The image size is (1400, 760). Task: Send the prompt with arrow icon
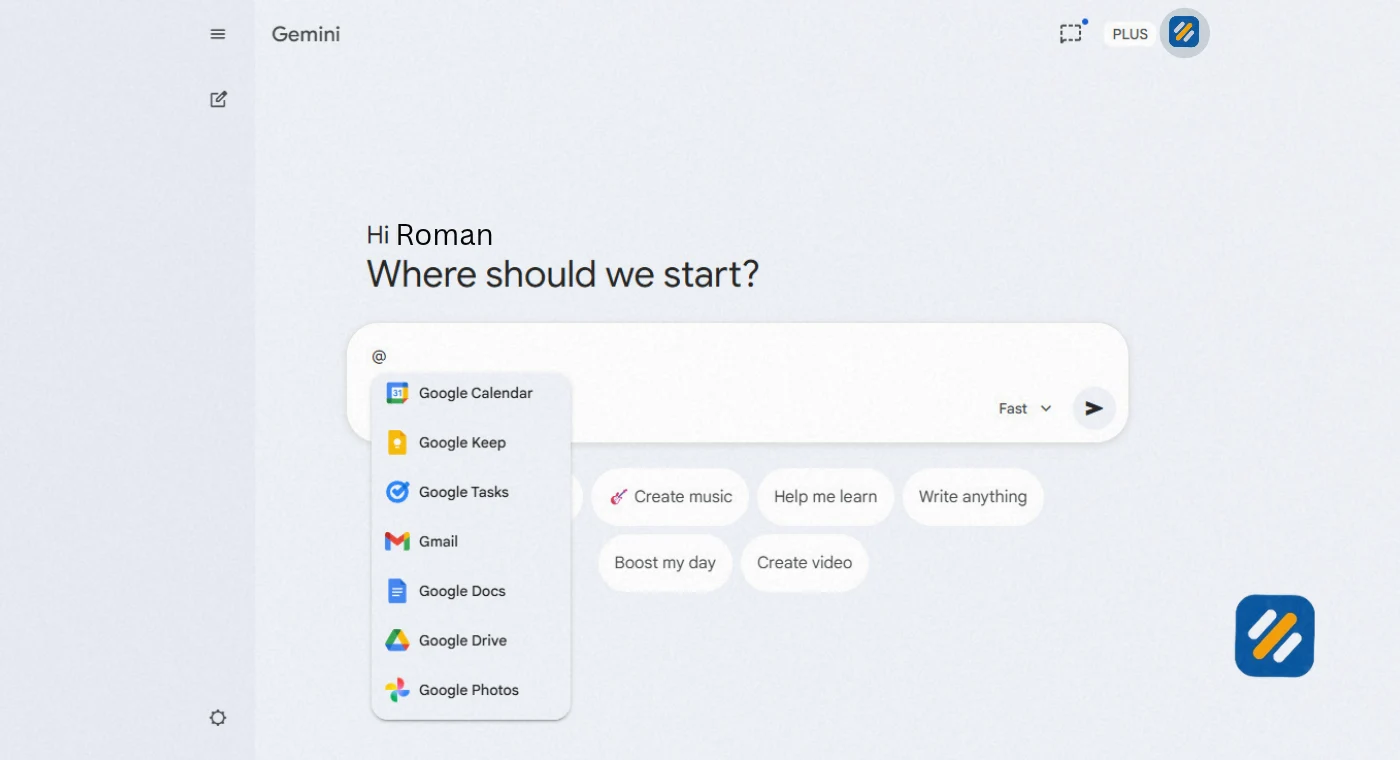click(x=1094, y=408)
